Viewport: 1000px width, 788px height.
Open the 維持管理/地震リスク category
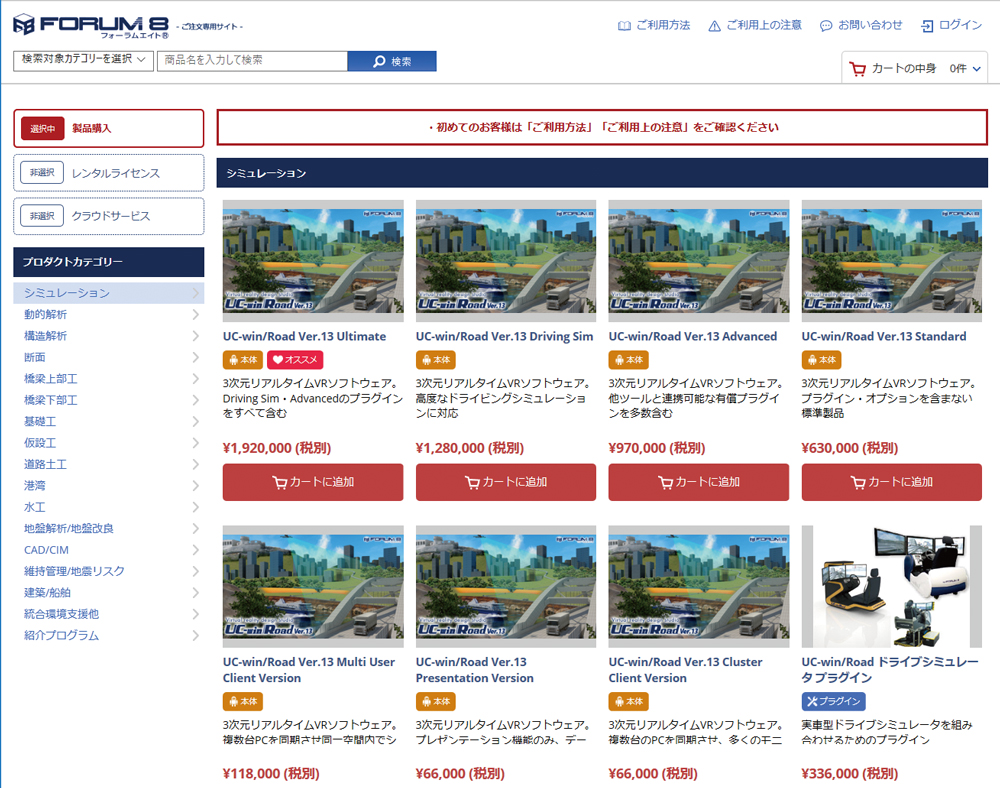pos(108,571)
